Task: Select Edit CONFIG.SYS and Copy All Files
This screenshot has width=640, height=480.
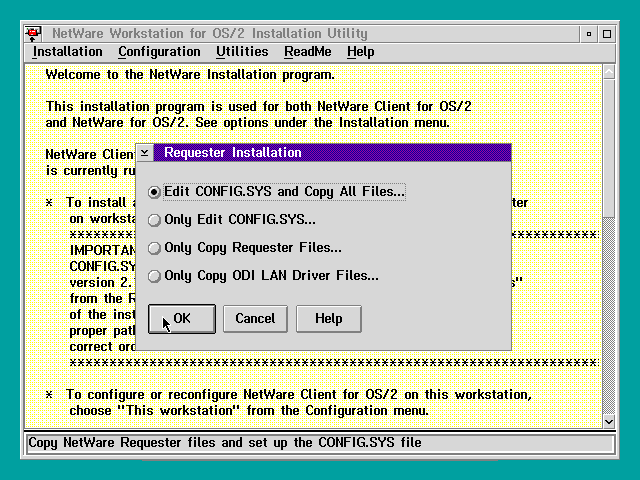Action: (x=277, y=192)
